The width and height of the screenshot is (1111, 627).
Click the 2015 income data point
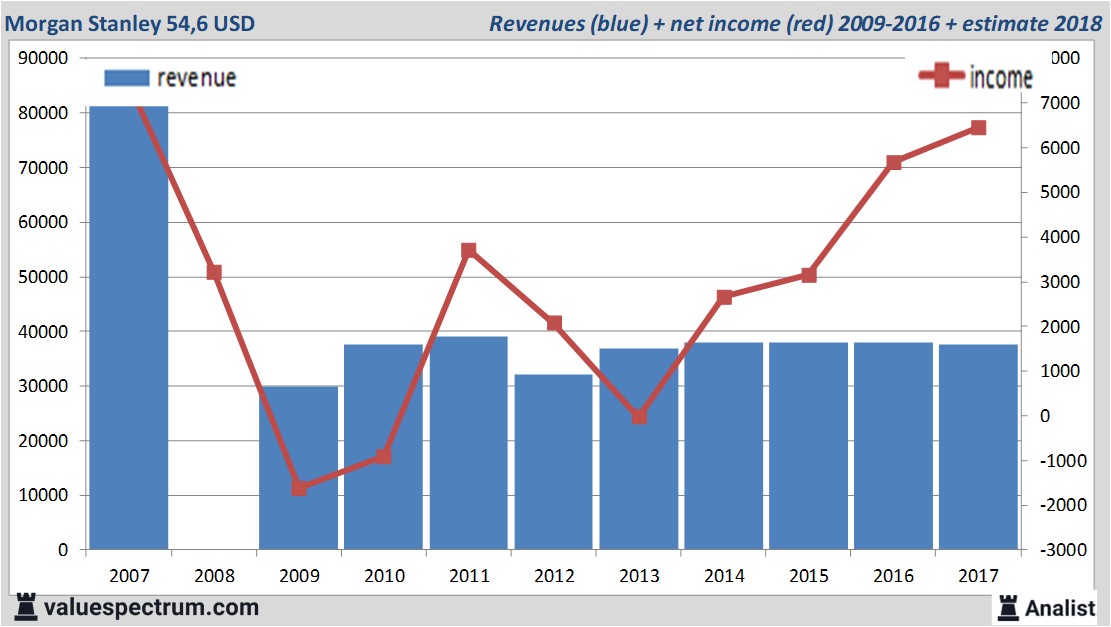[809, 275]
